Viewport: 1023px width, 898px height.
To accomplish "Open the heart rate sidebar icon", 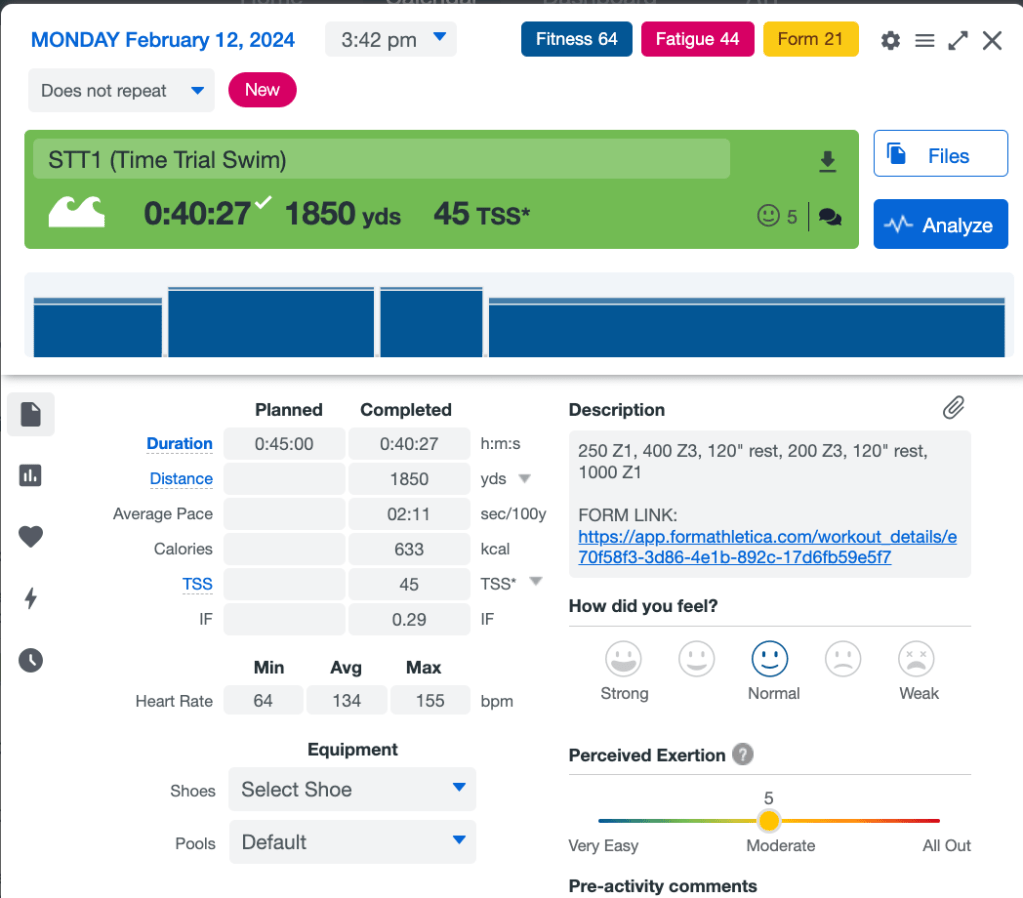I will (31, 537).
